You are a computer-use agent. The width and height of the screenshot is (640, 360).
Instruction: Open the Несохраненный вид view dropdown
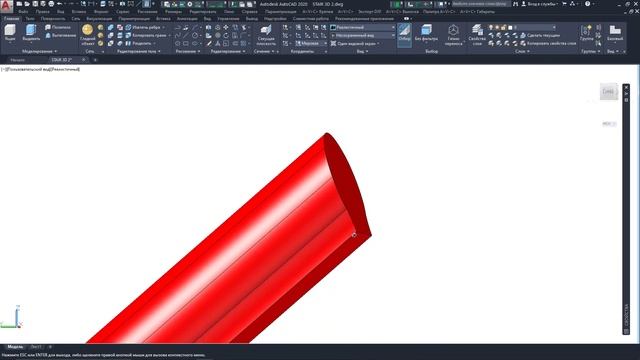pos(362,36)
